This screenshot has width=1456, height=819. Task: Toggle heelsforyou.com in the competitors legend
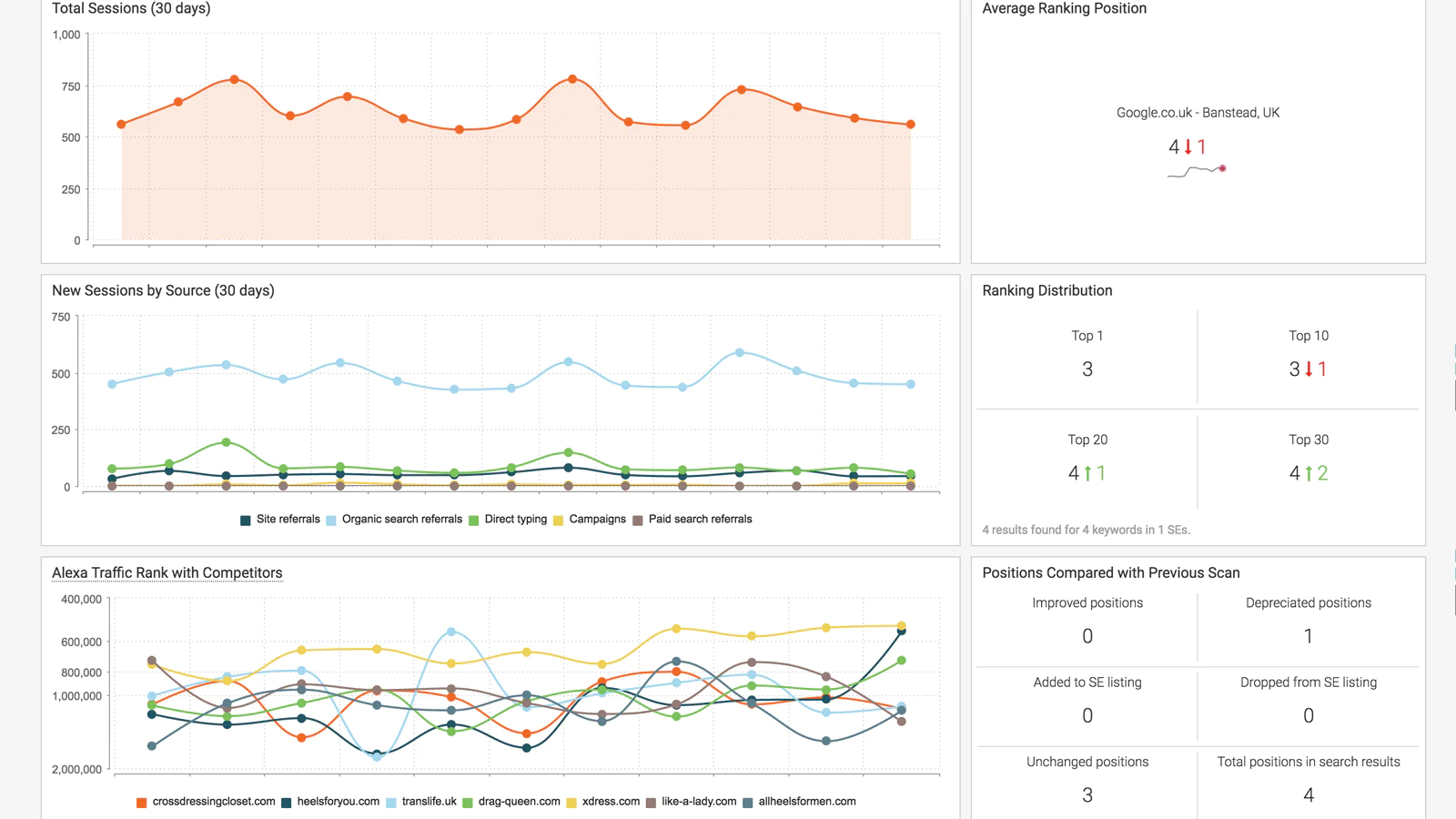[338, 802]
